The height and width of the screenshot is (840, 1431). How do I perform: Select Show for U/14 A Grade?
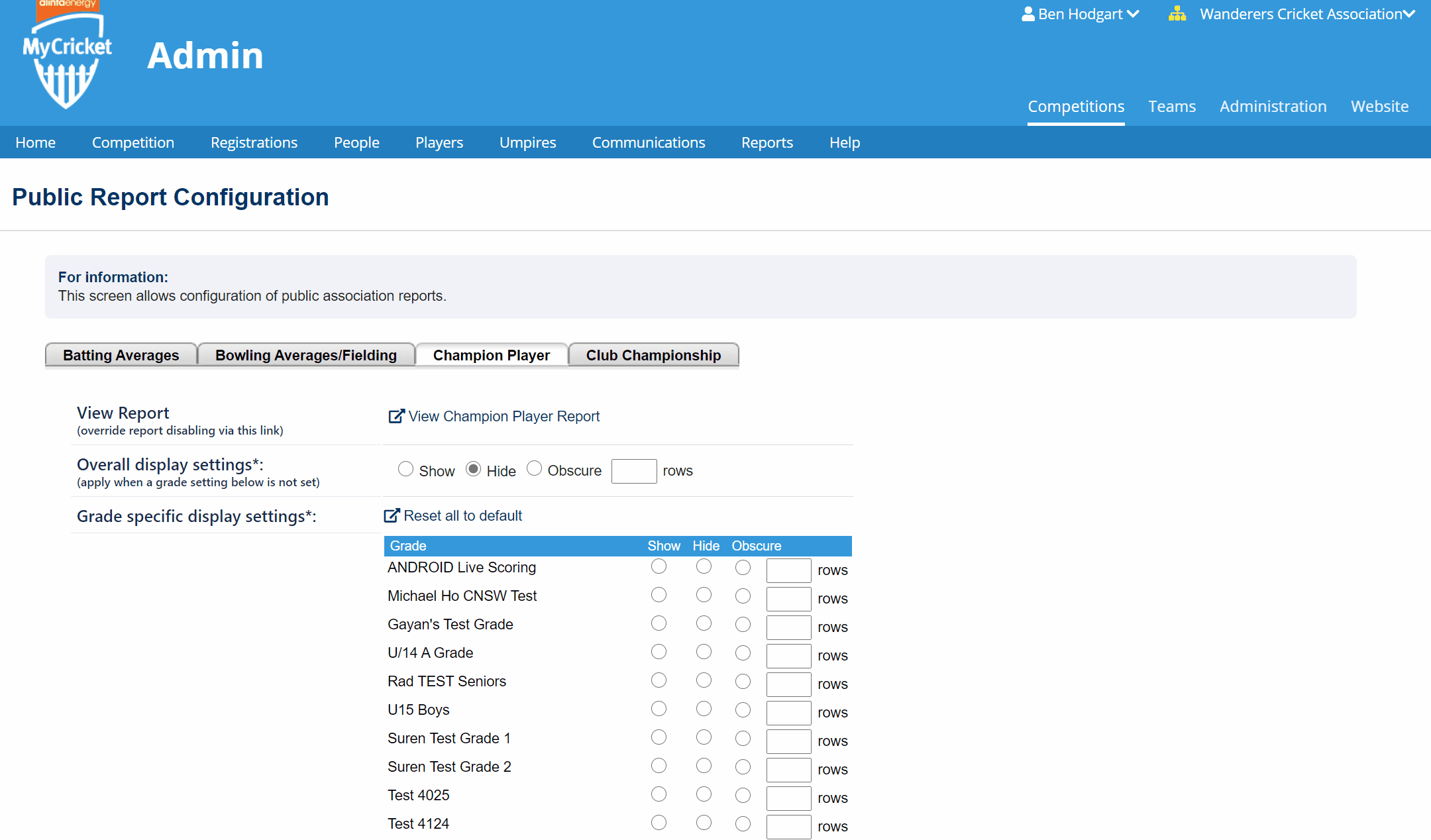(x=659, y=652)
